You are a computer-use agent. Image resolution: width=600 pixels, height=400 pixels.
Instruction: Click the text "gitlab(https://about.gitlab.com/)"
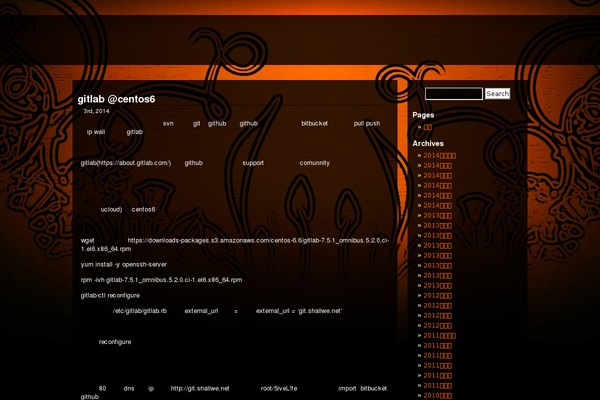126,163
